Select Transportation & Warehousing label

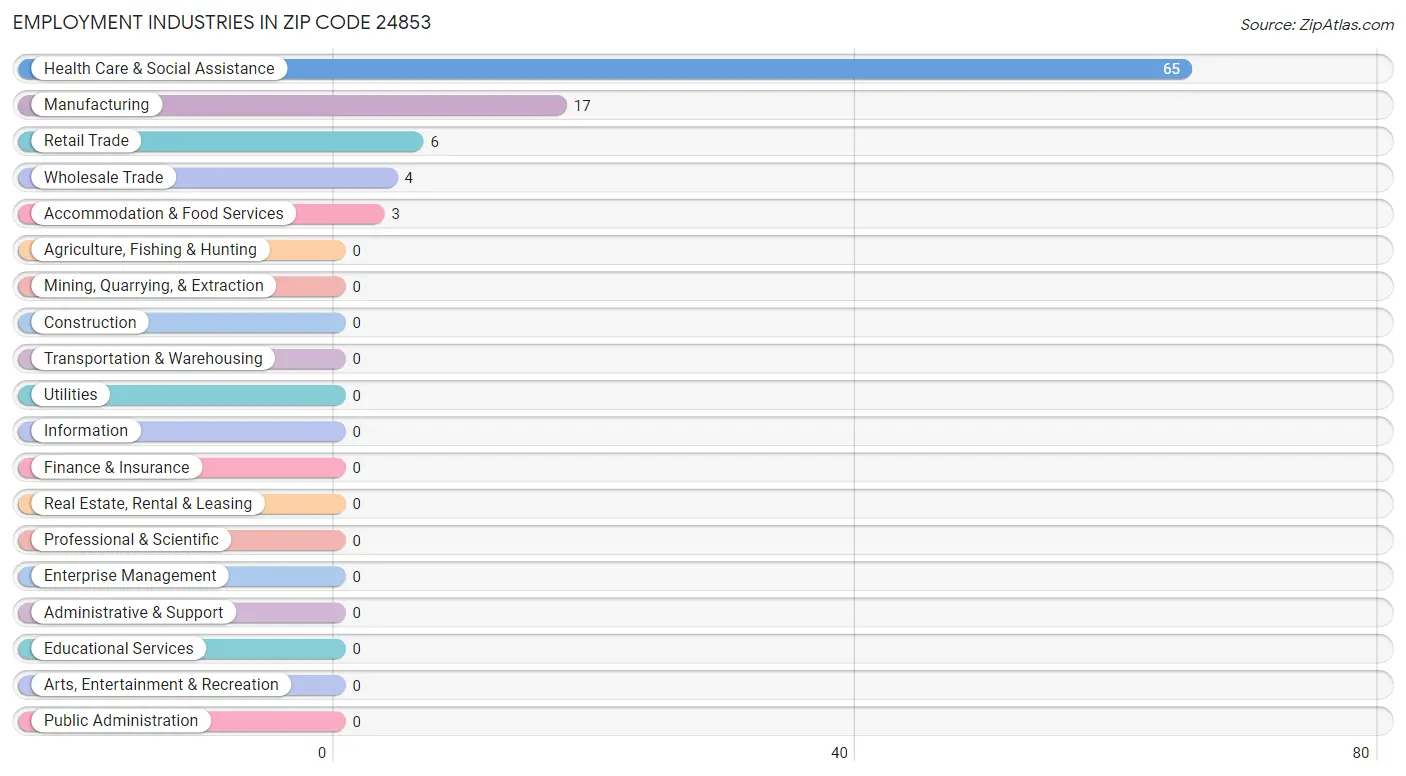tap(153, 358)
